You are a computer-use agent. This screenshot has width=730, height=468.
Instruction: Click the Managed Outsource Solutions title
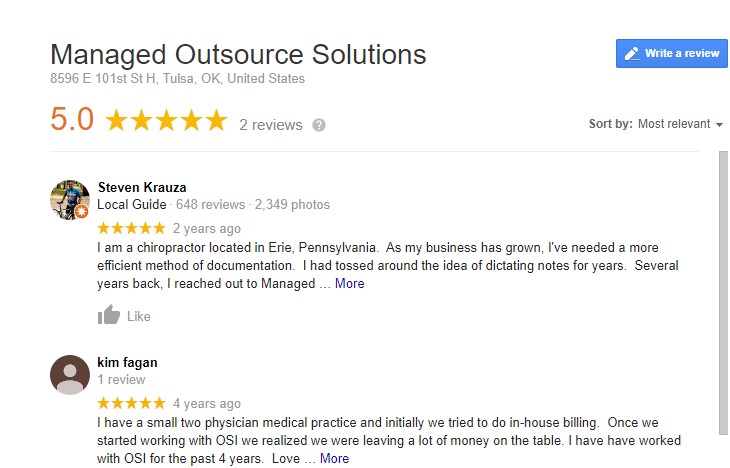(238, 53)
